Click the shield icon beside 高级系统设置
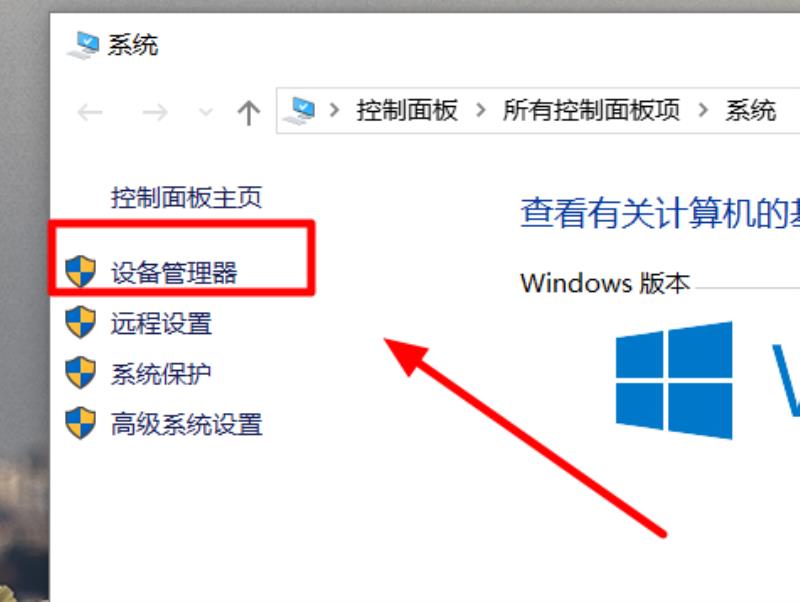This screenshot has width=800, height=602. [81, 423]
